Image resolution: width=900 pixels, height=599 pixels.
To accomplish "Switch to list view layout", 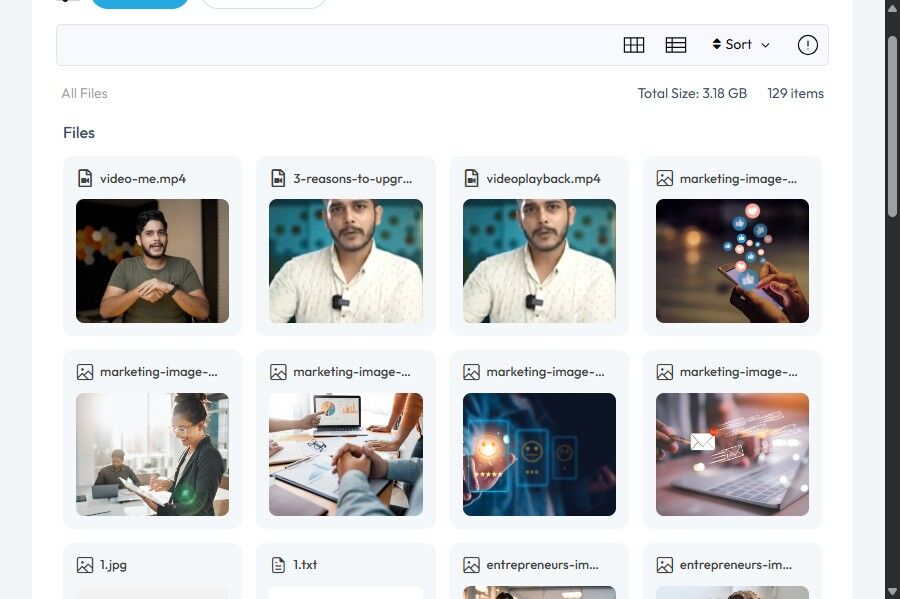I will tap(676, 45).
